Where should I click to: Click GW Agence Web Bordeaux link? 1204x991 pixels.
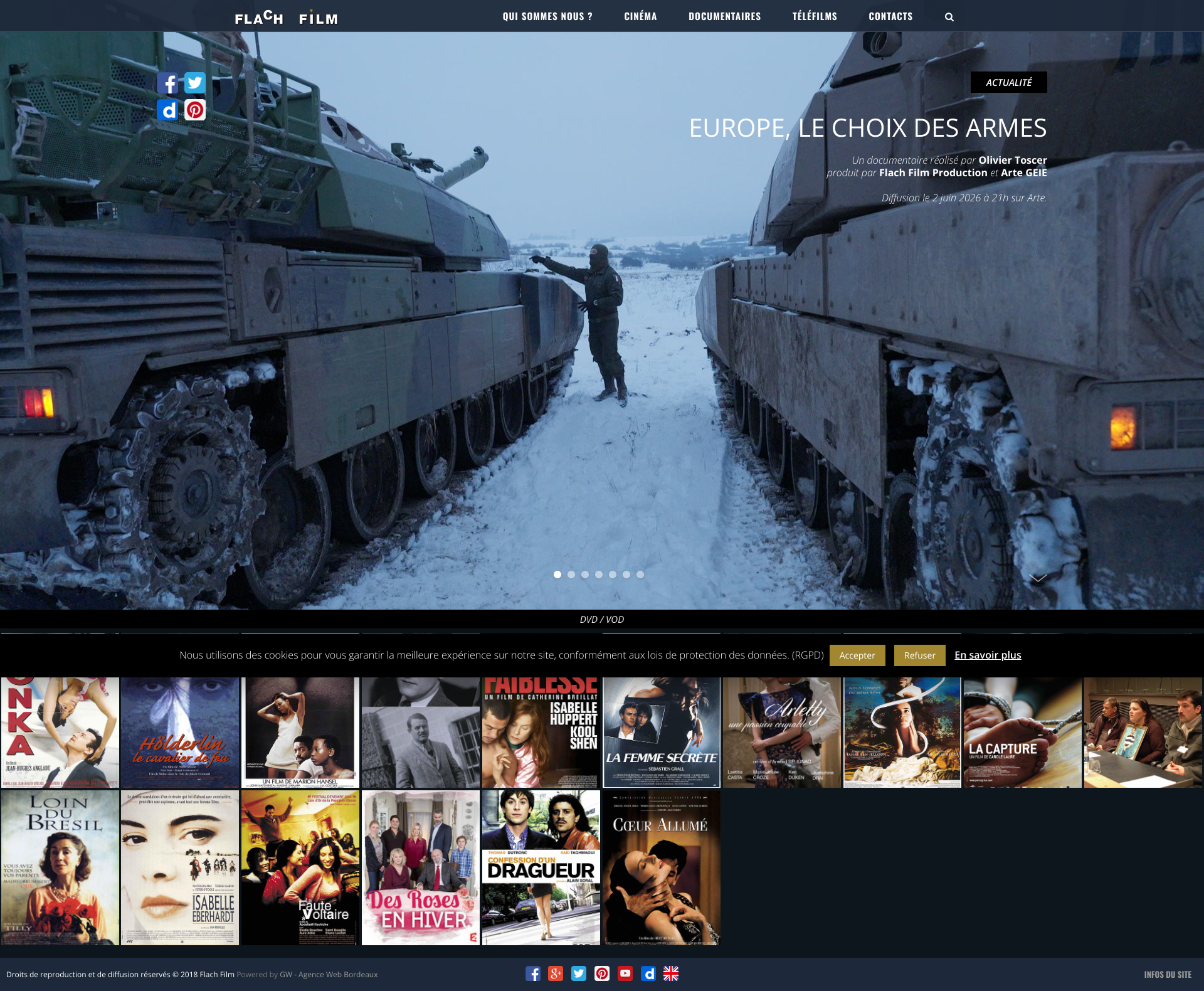pos(329,974)
